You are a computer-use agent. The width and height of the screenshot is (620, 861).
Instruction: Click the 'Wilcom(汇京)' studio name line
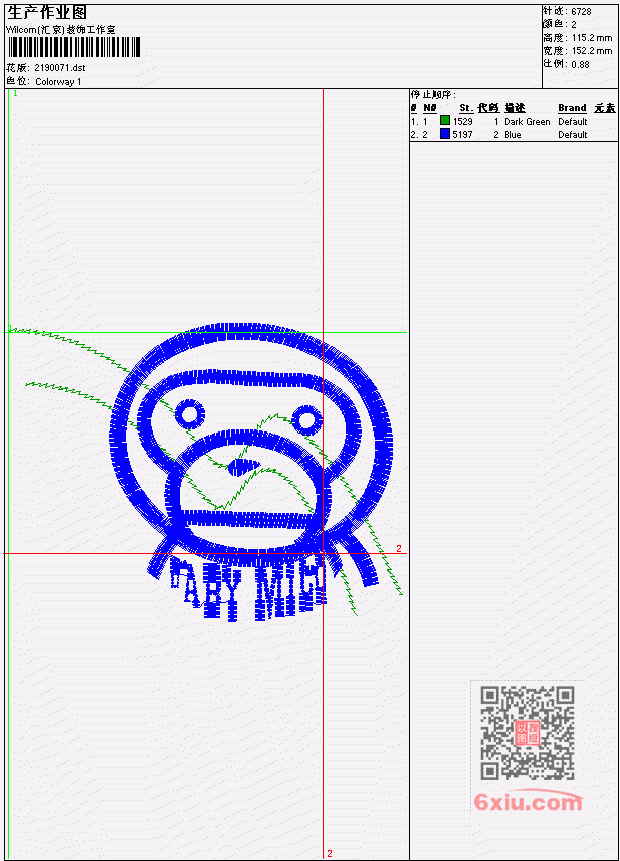[61, 30]
